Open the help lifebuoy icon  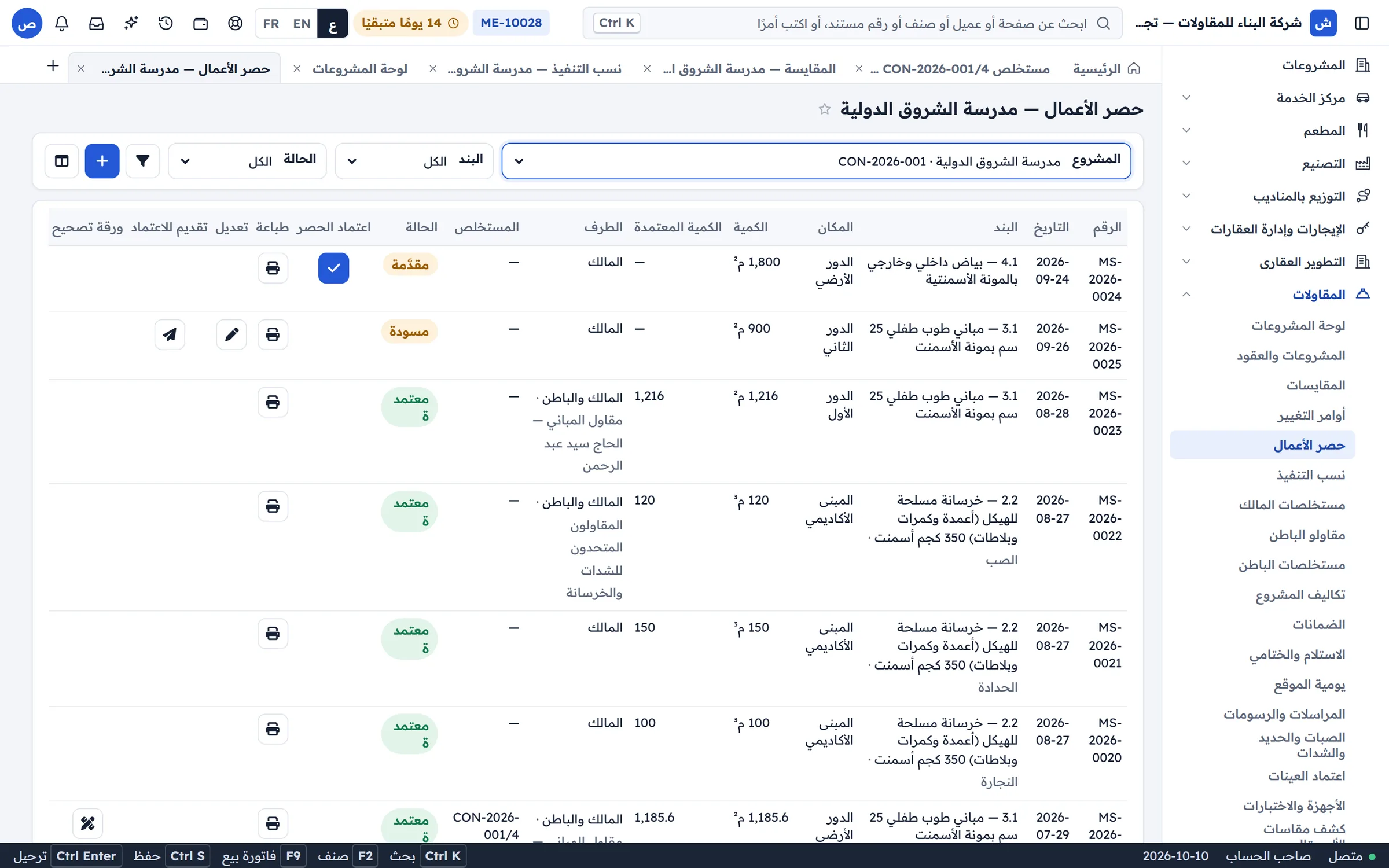pyautogui.click(x=236, y=23)
